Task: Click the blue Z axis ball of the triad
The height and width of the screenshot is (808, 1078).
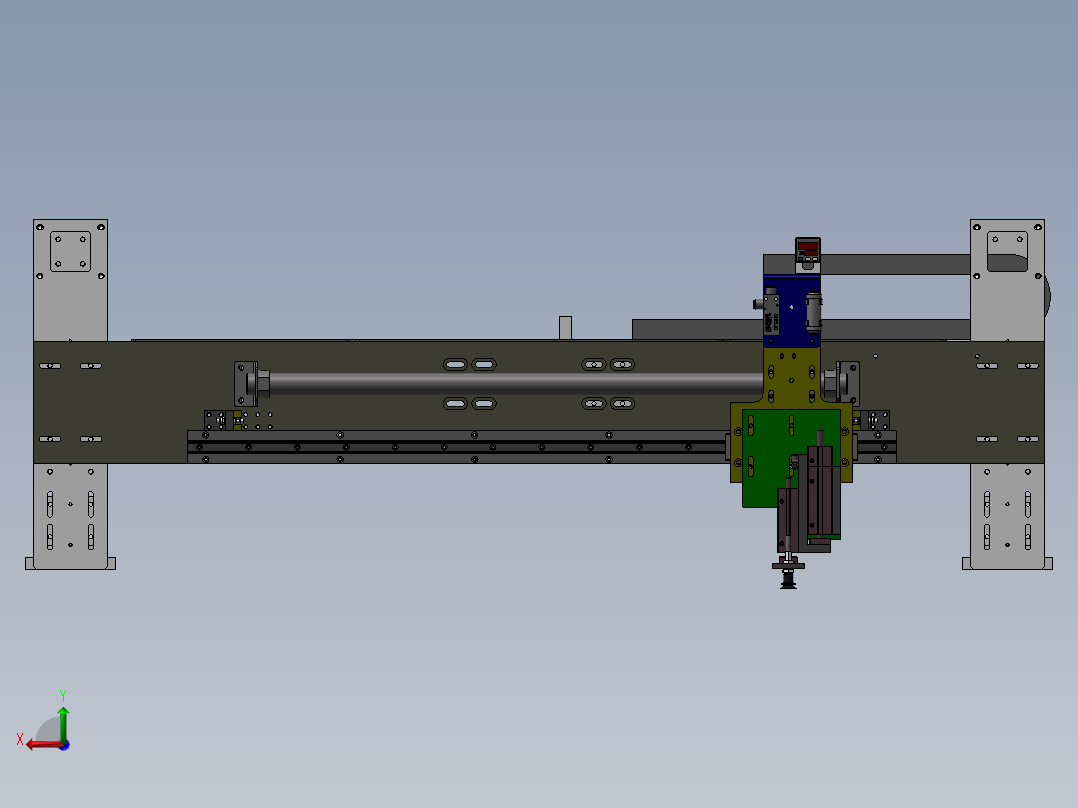Action: click(64, 745)
